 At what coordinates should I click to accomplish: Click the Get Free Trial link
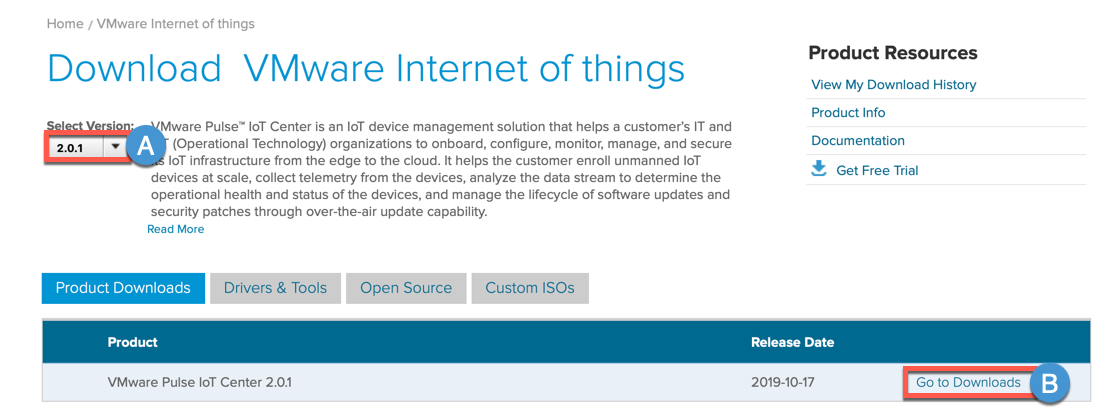pos(876,170)
